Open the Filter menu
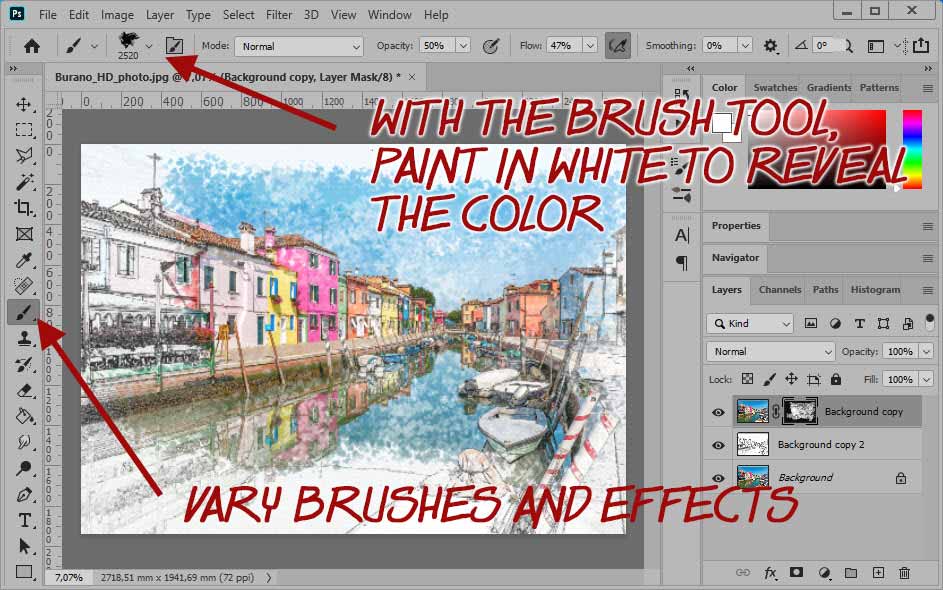This screenshot has height=590, width=943. point(279,15)
